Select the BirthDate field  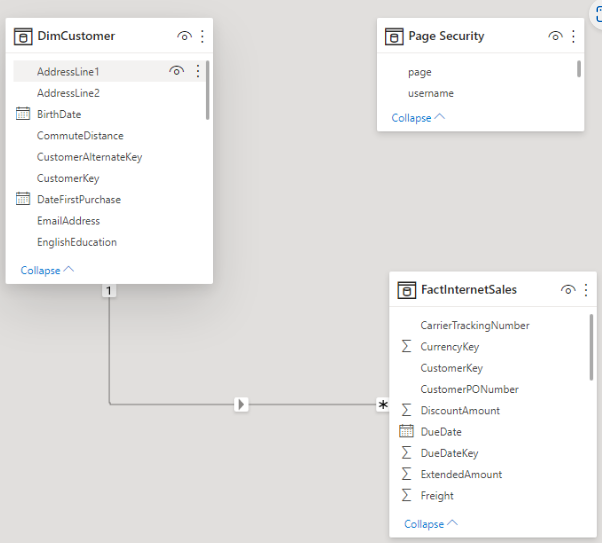[59, 114]
